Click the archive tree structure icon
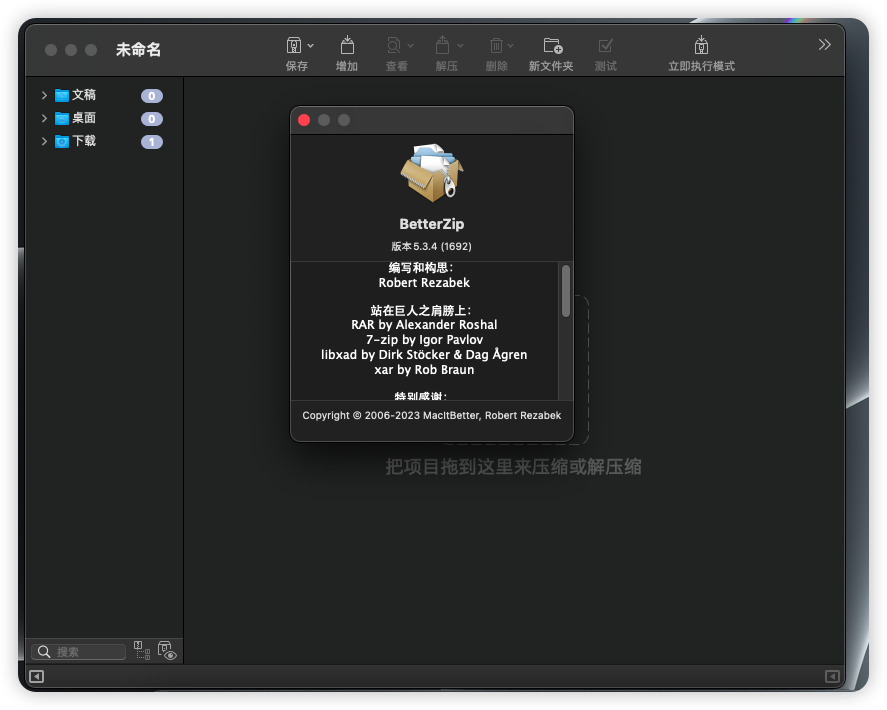 (142, 651)
